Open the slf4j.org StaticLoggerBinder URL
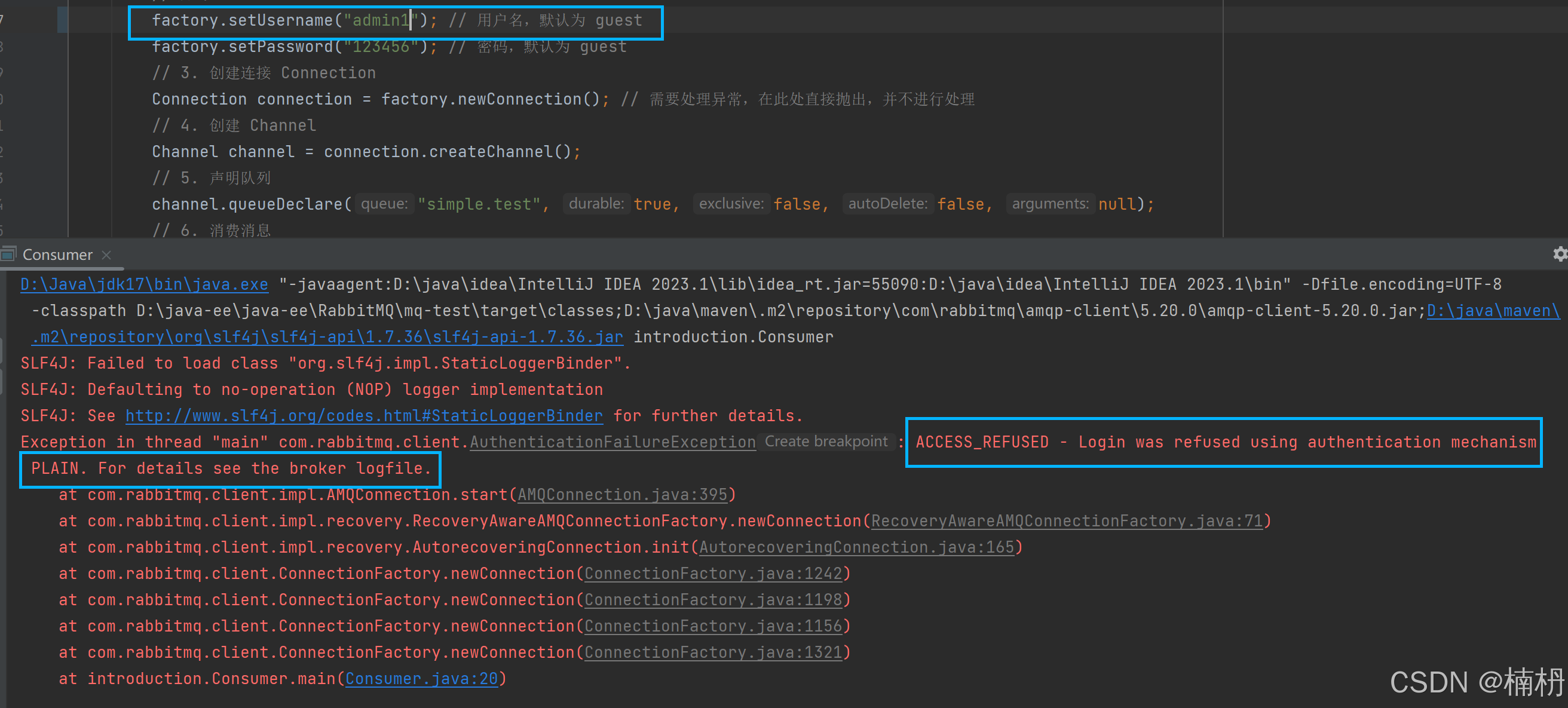The width and height of the screenshot is (1568, 708). pos(363,416)
